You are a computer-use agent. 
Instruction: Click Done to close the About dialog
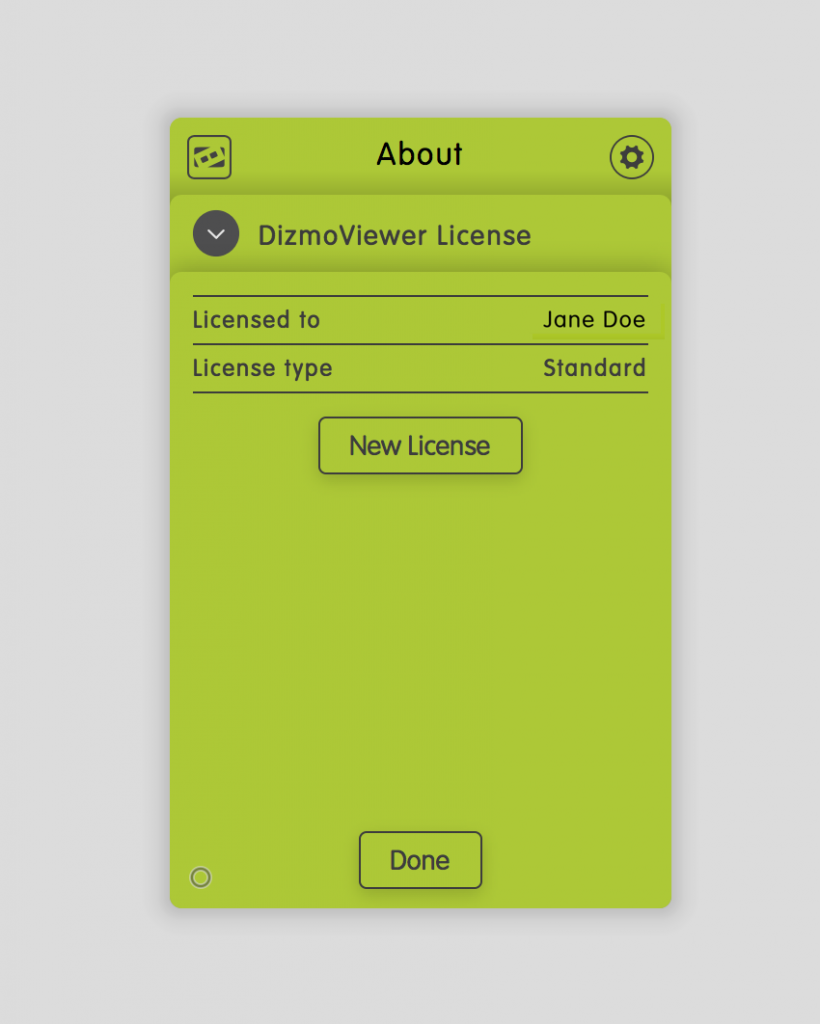tap(420, 860)
